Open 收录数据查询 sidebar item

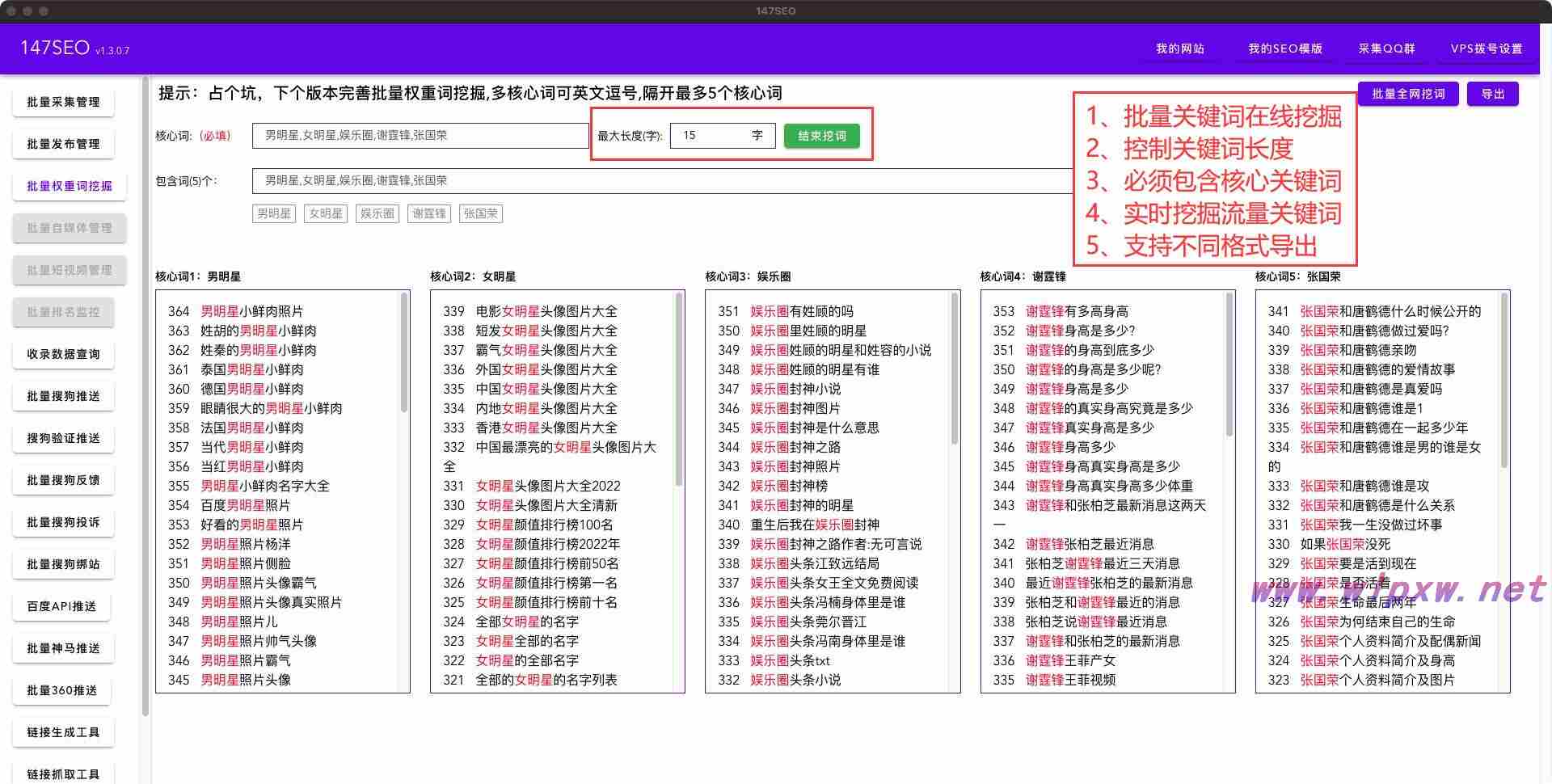point(63,354)
